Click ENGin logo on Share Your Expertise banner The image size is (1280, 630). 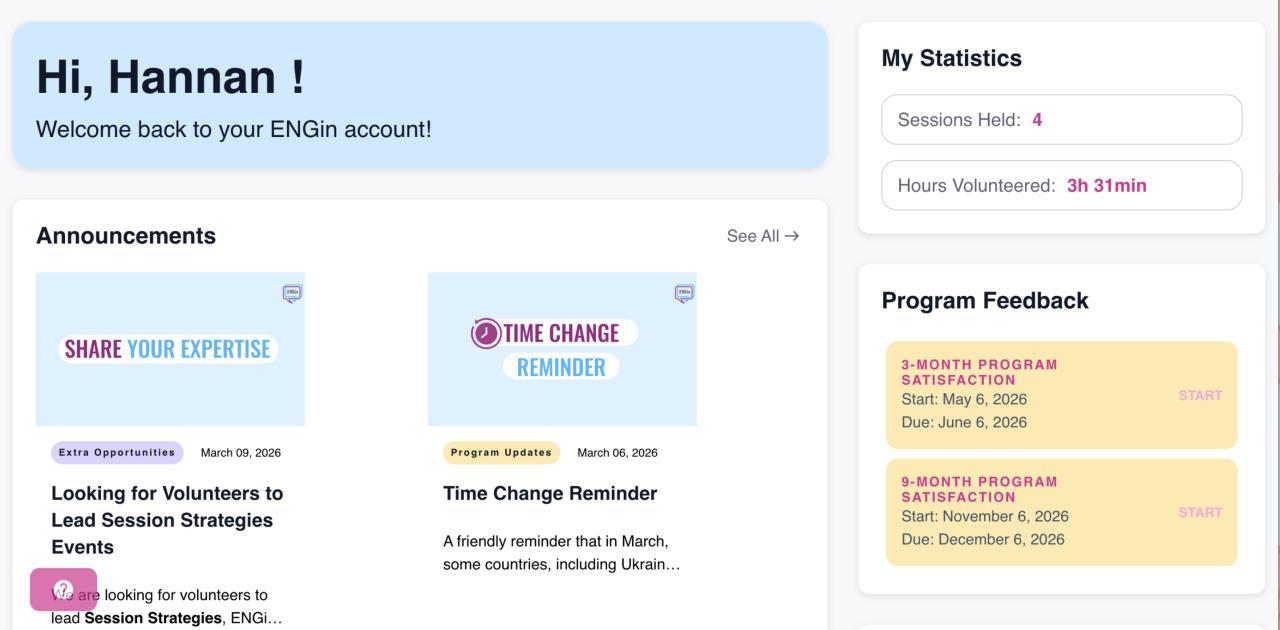coord(292,293)
